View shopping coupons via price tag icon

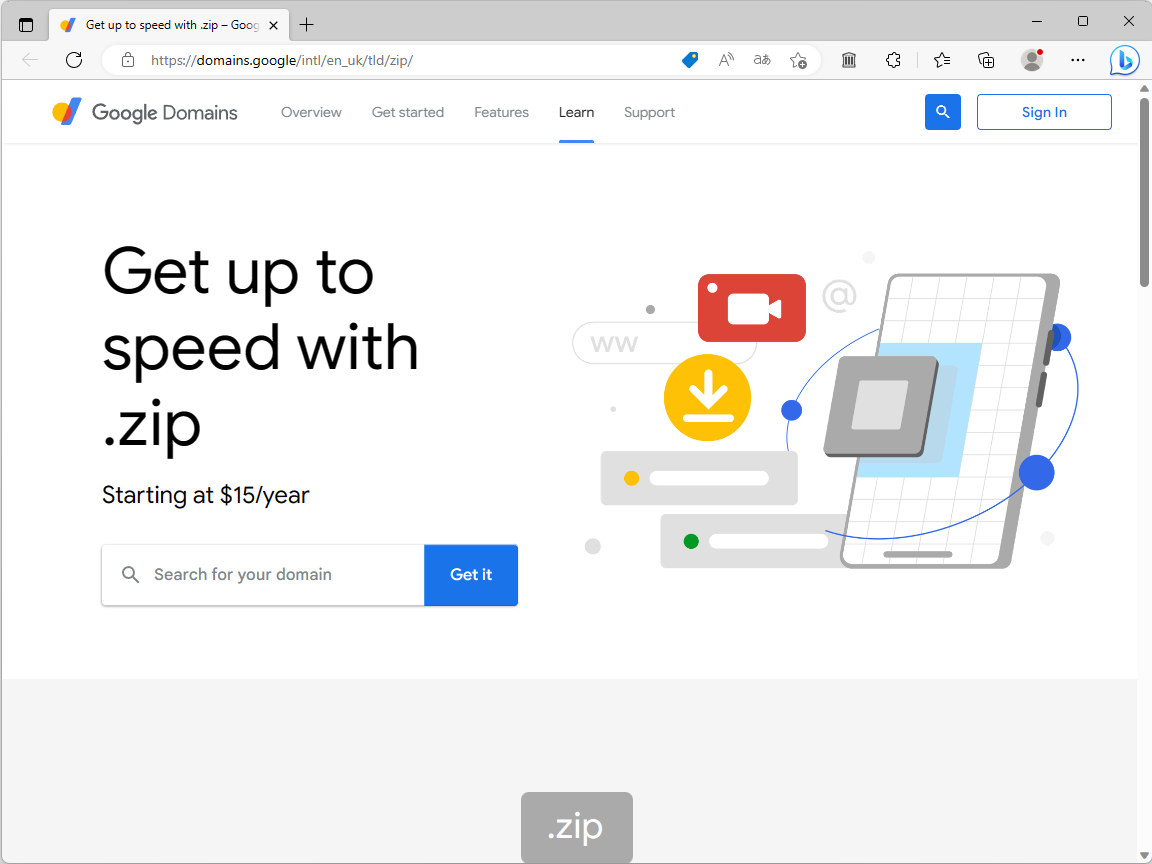pos(689,60)
